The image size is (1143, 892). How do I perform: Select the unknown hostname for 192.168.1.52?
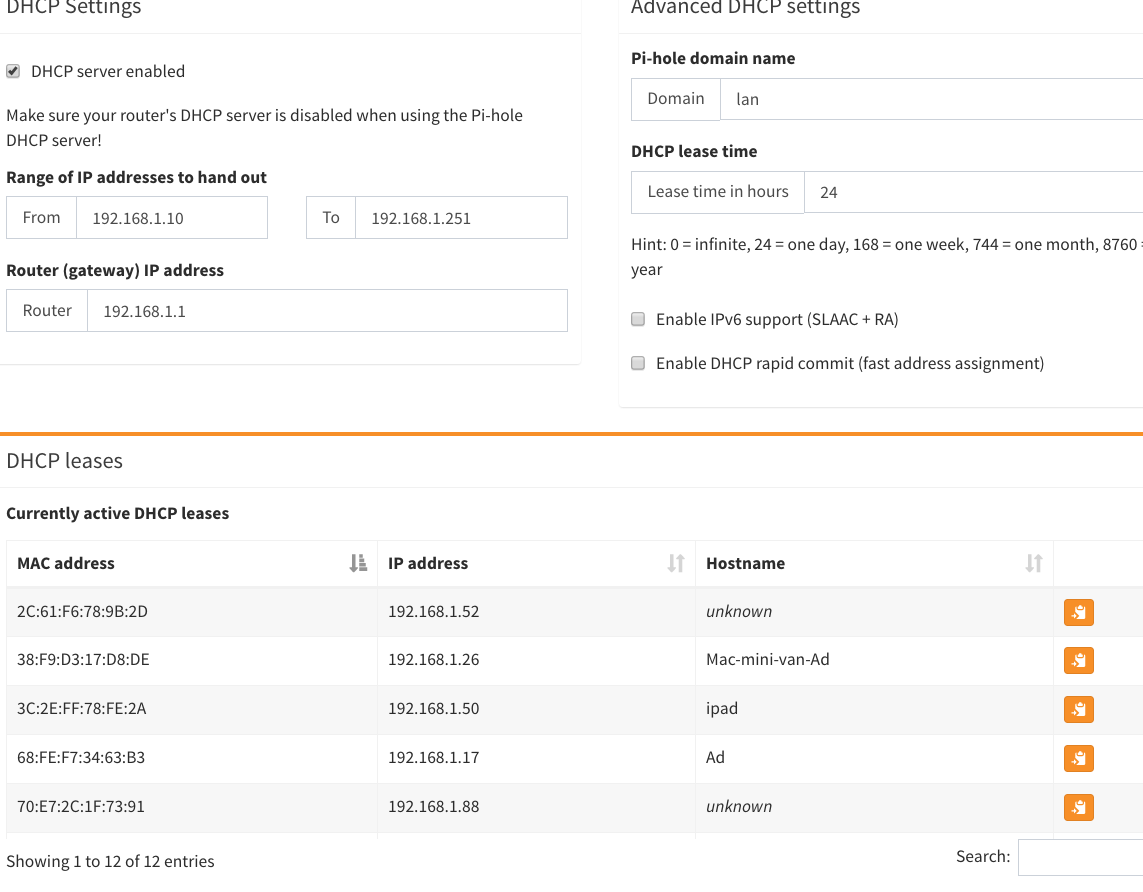coord(739,611)
